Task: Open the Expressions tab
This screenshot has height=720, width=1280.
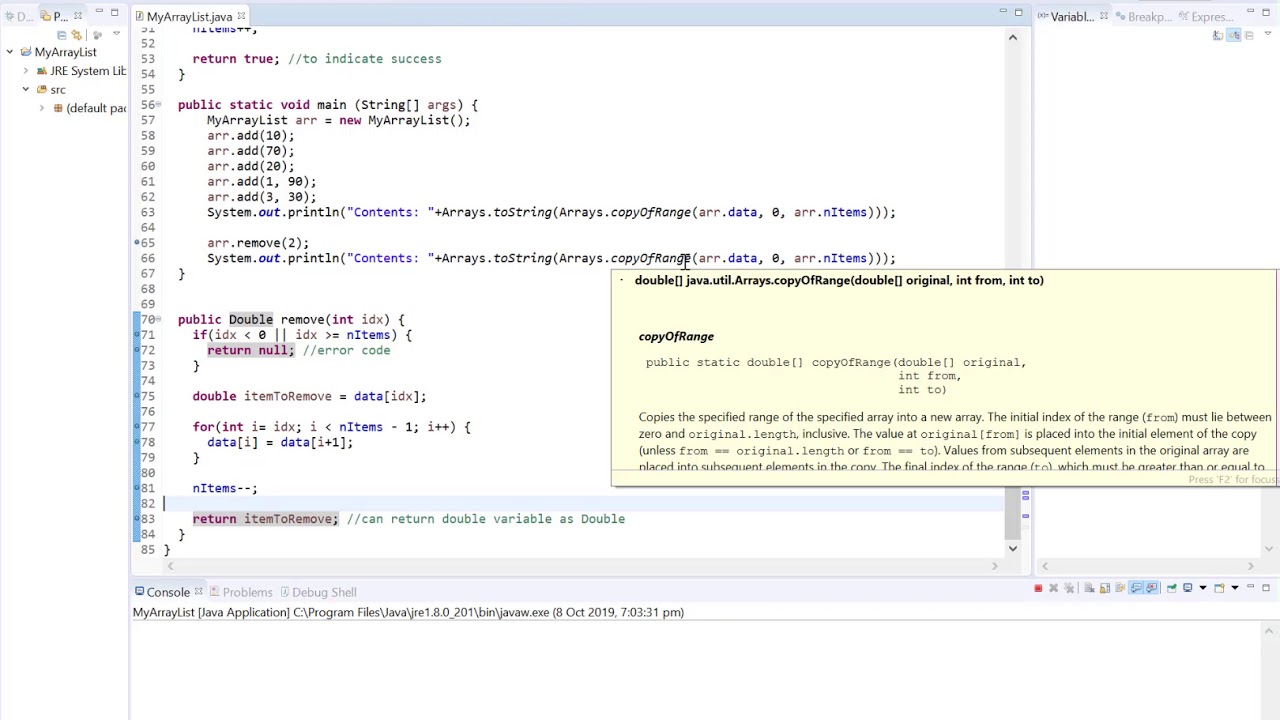Action: tap(1206, 16)
